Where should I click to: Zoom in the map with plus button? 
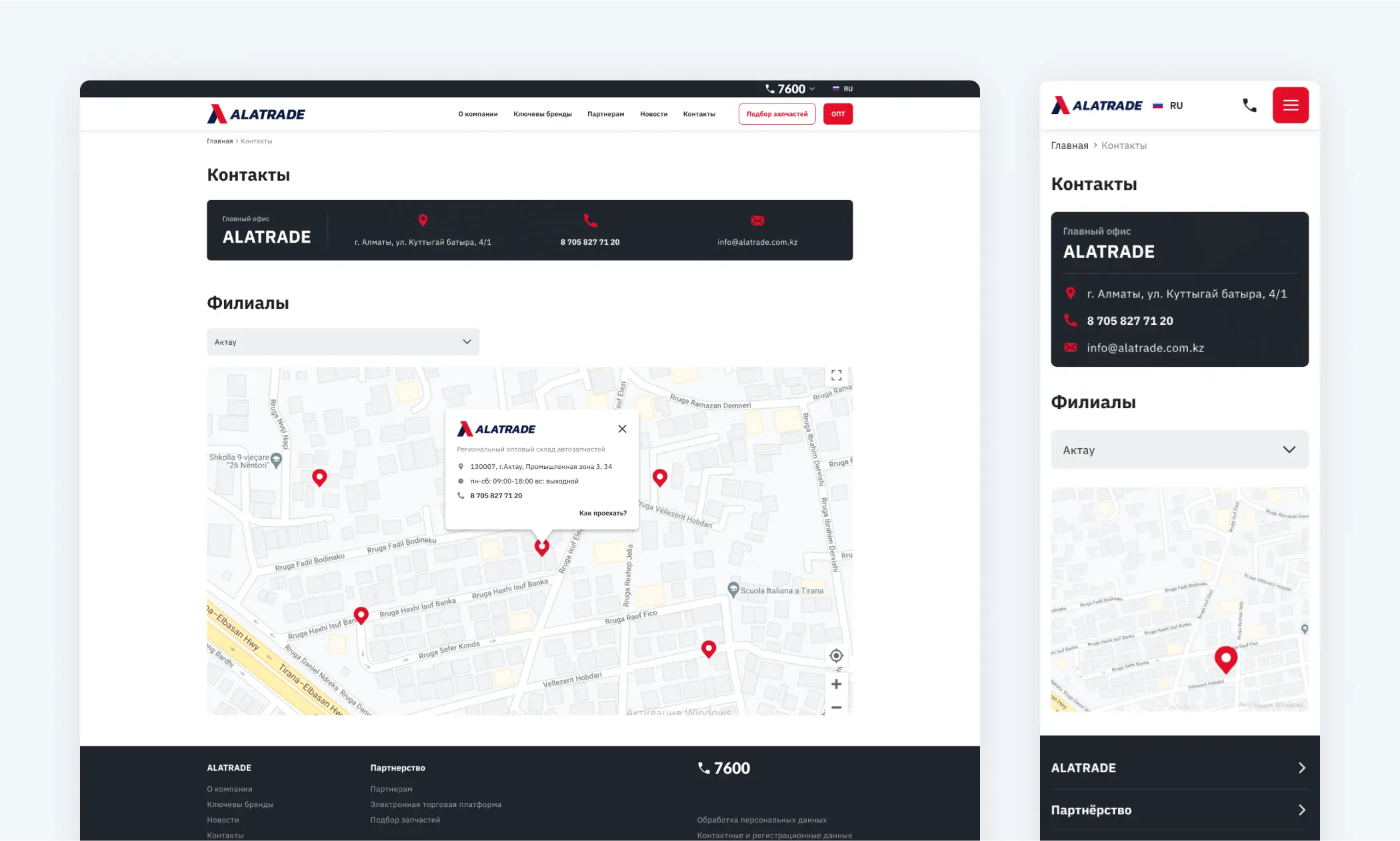click(836, 684)
